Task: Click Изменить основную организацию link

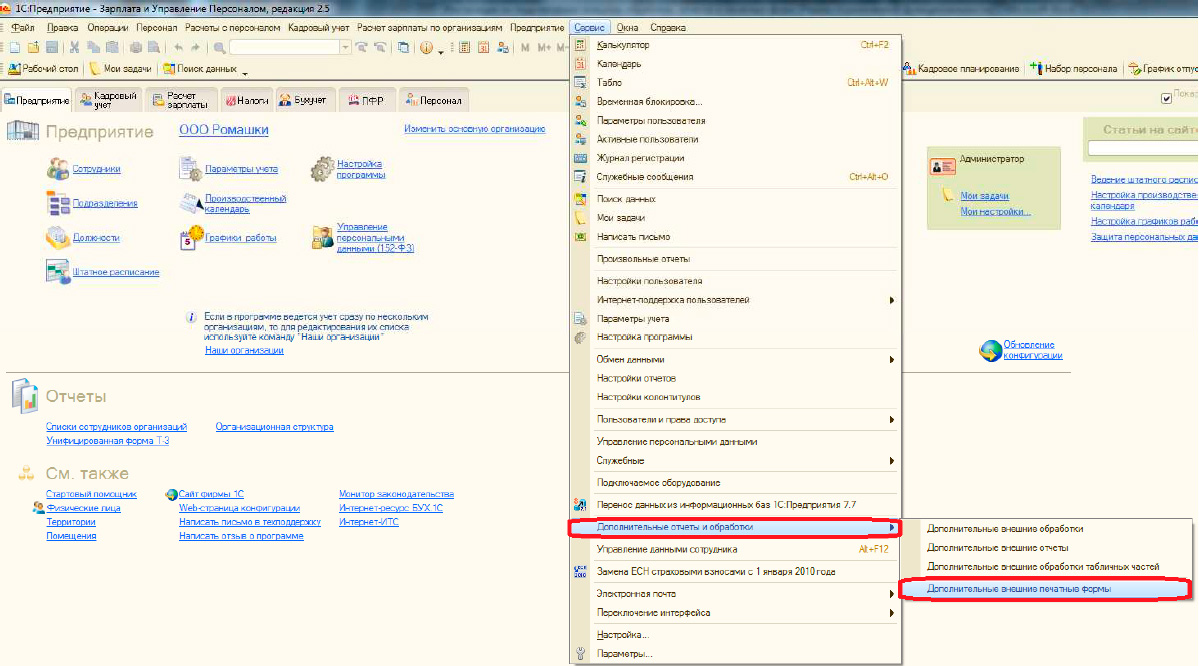Action: (x=474, y=129)
